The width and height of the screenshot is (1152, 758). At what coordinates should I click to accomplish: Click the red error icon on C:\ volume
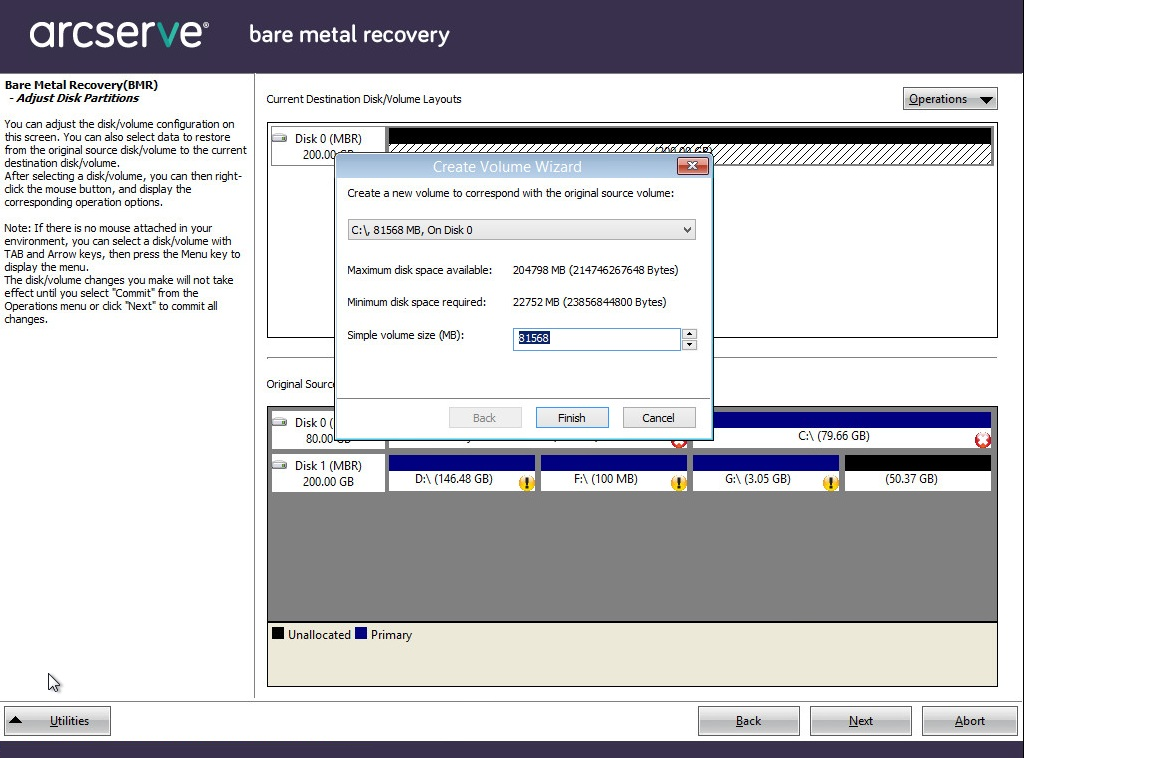click(982, 440)
